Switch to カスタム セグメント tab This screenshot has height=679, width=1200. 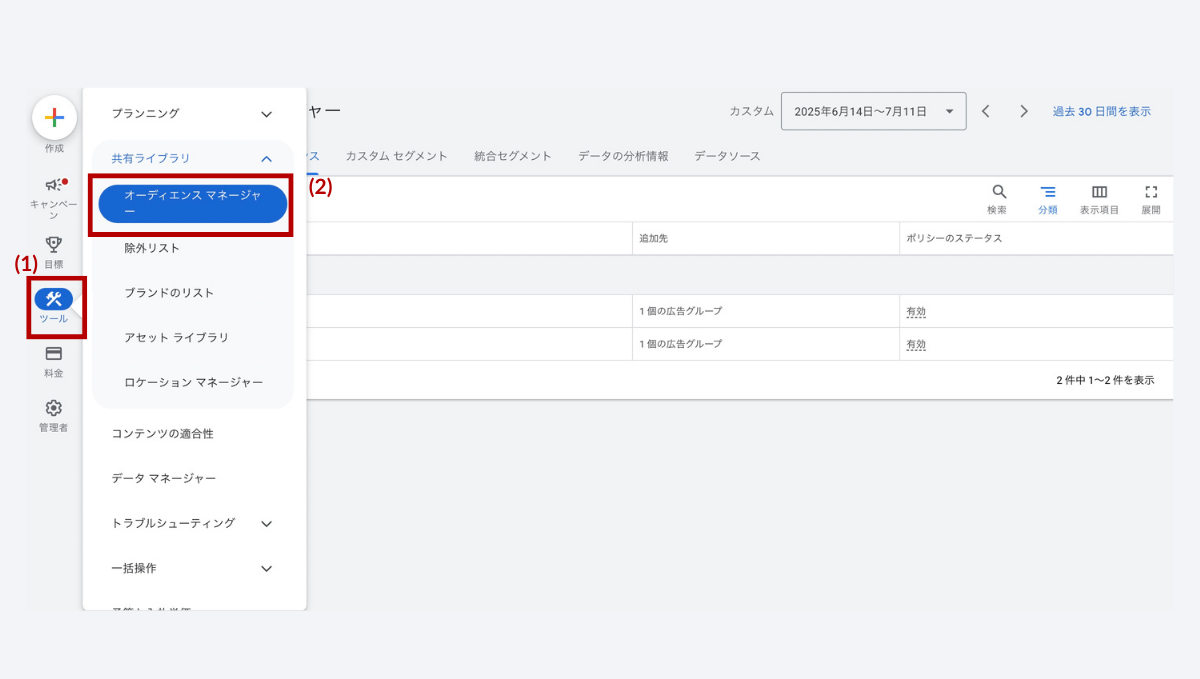[x=397, y=156]
